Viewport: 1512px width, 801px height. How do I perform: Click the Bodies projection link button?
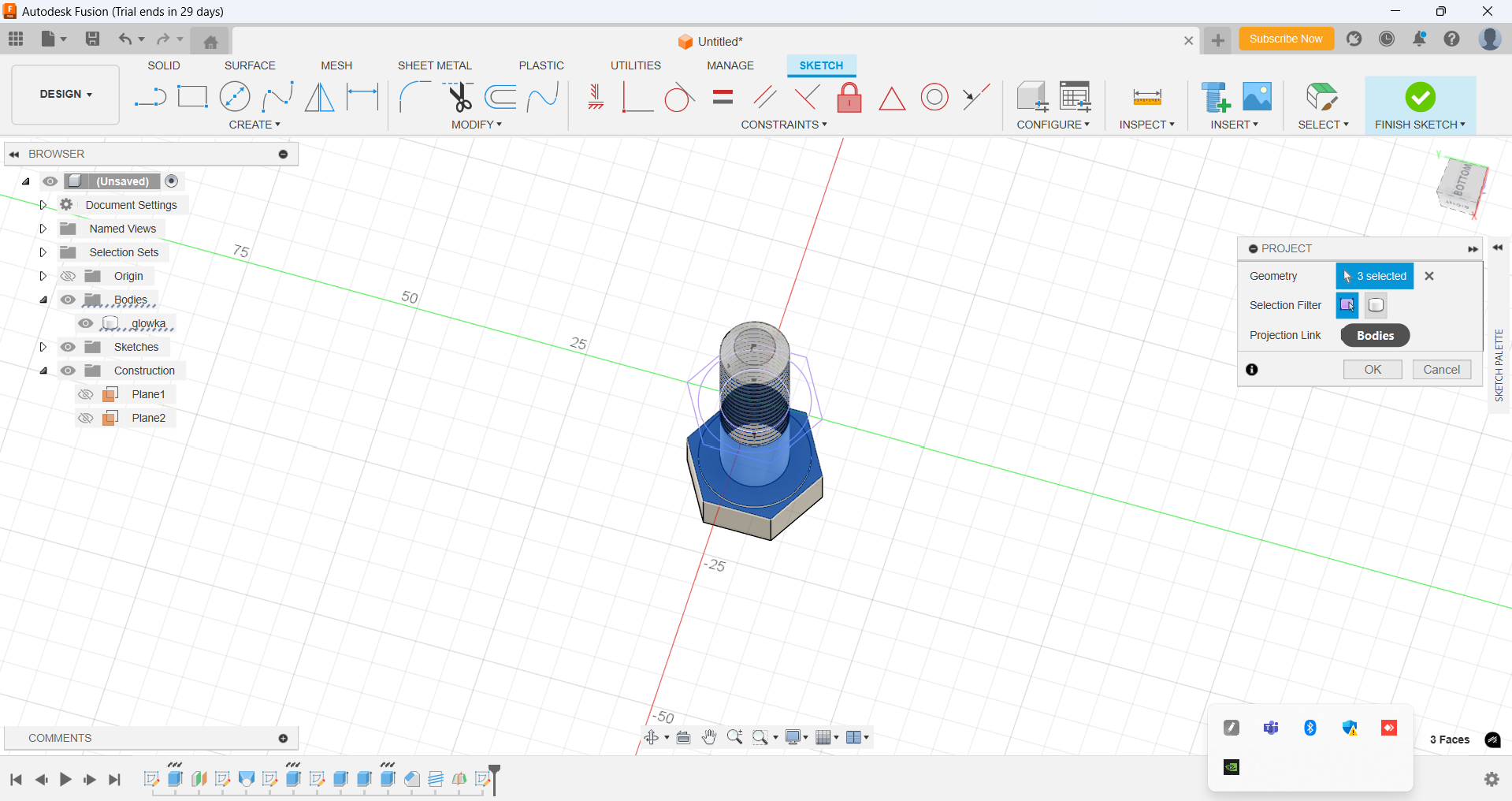(1375, 335)
